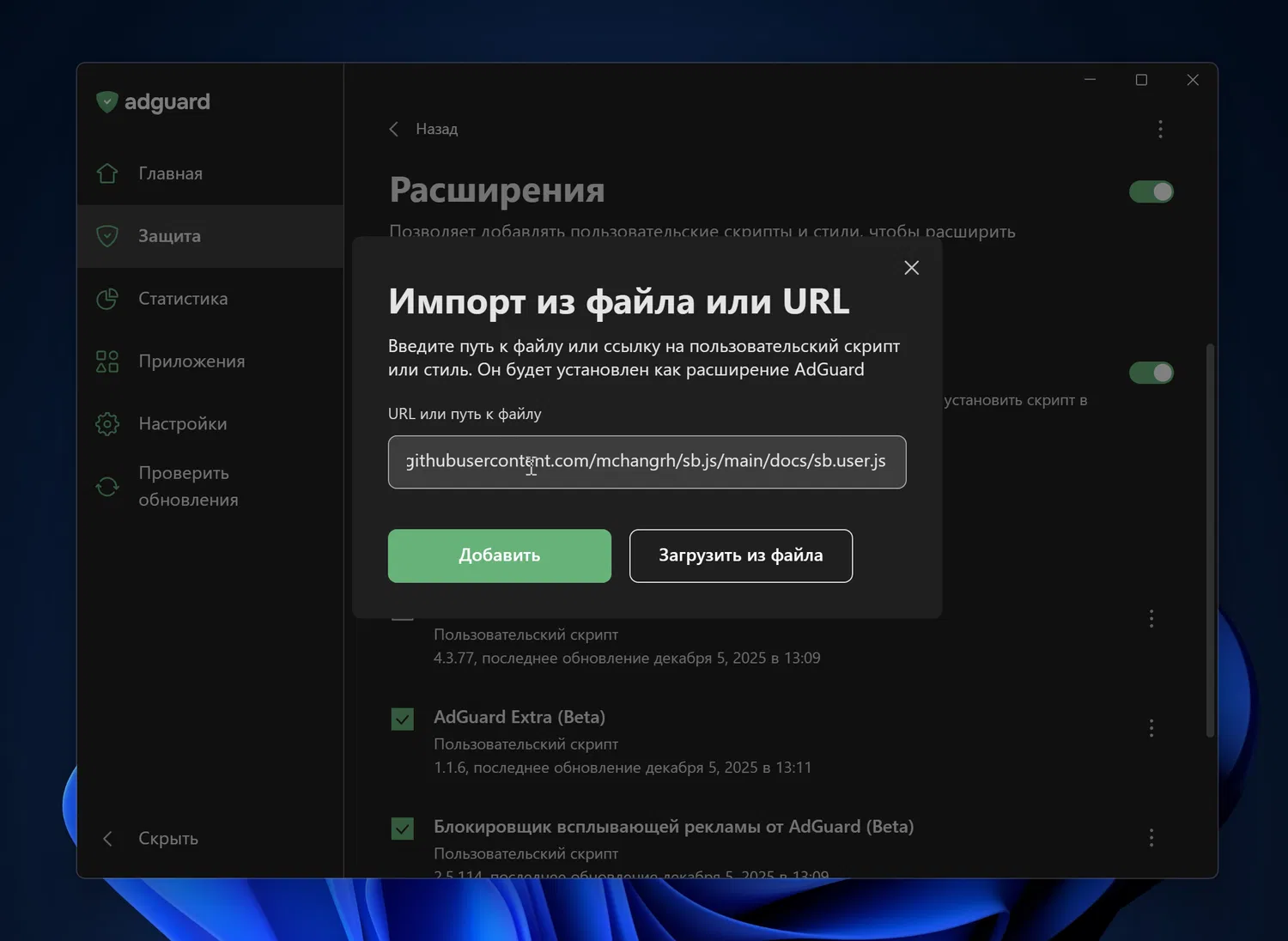The width and height of the screenshot is (1288, 941).
Task: Click the back arrow next to Назад
Action: tap(393, 129)
